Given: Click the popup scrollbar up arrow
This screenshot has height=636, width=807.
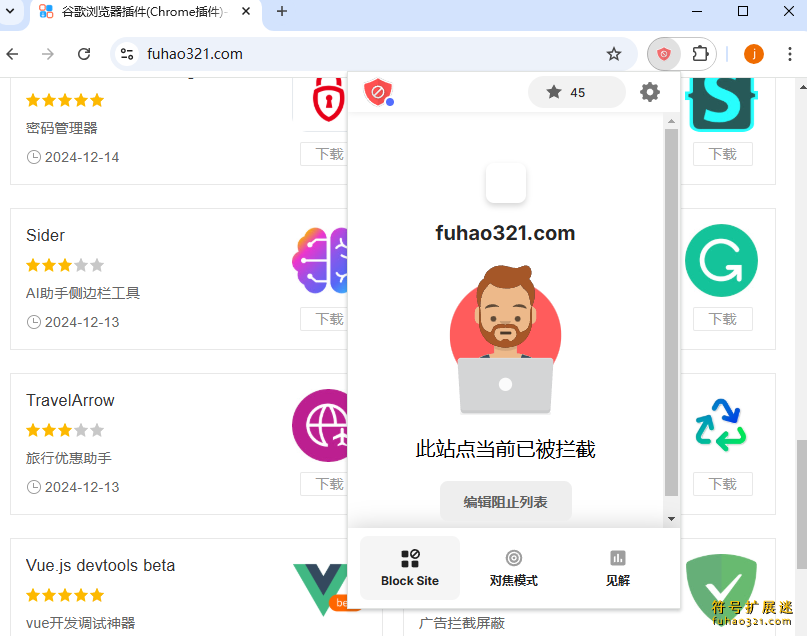Looking at the screenshot, I should [671, 121].
